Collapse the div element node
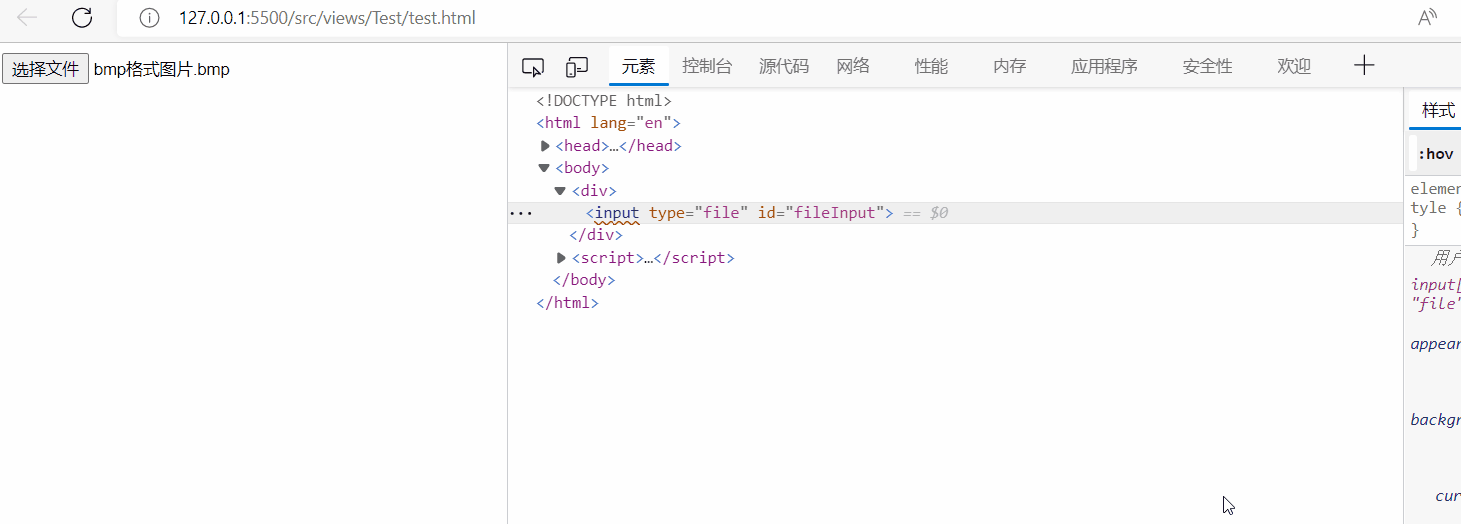The image size is (1461, 524). (x=560, y=190)
